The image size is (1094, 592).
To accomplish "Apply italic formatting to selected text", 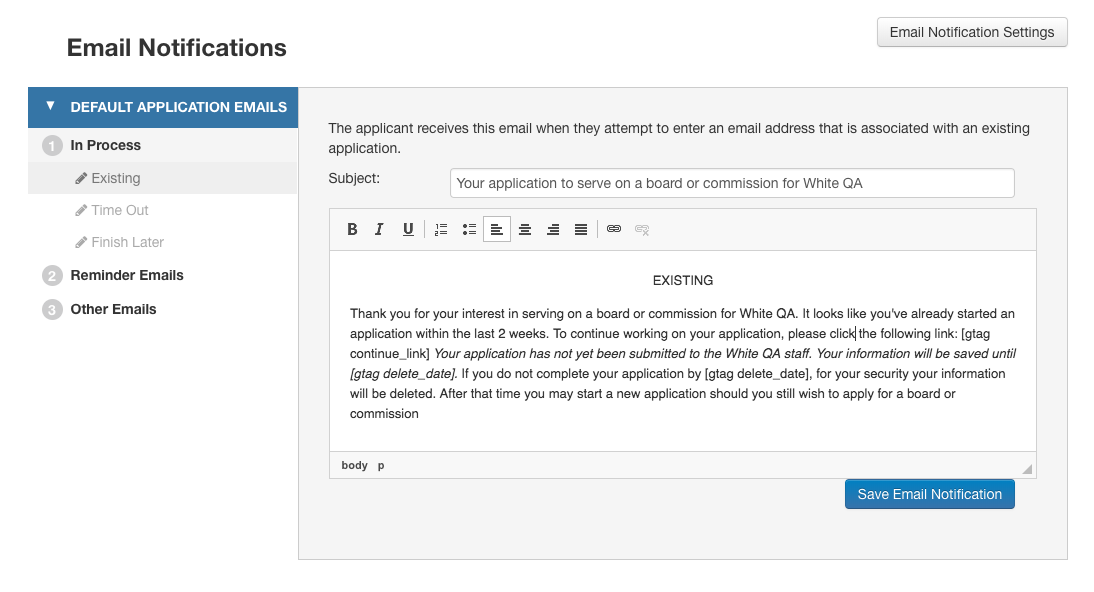I will click(x=380, y=229).
